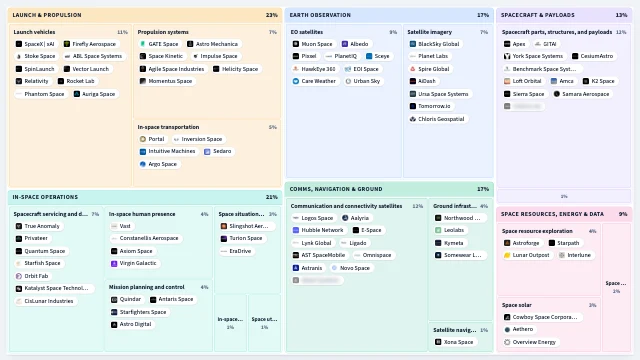Open the Rocket Lab company chip

click(78, 81)
